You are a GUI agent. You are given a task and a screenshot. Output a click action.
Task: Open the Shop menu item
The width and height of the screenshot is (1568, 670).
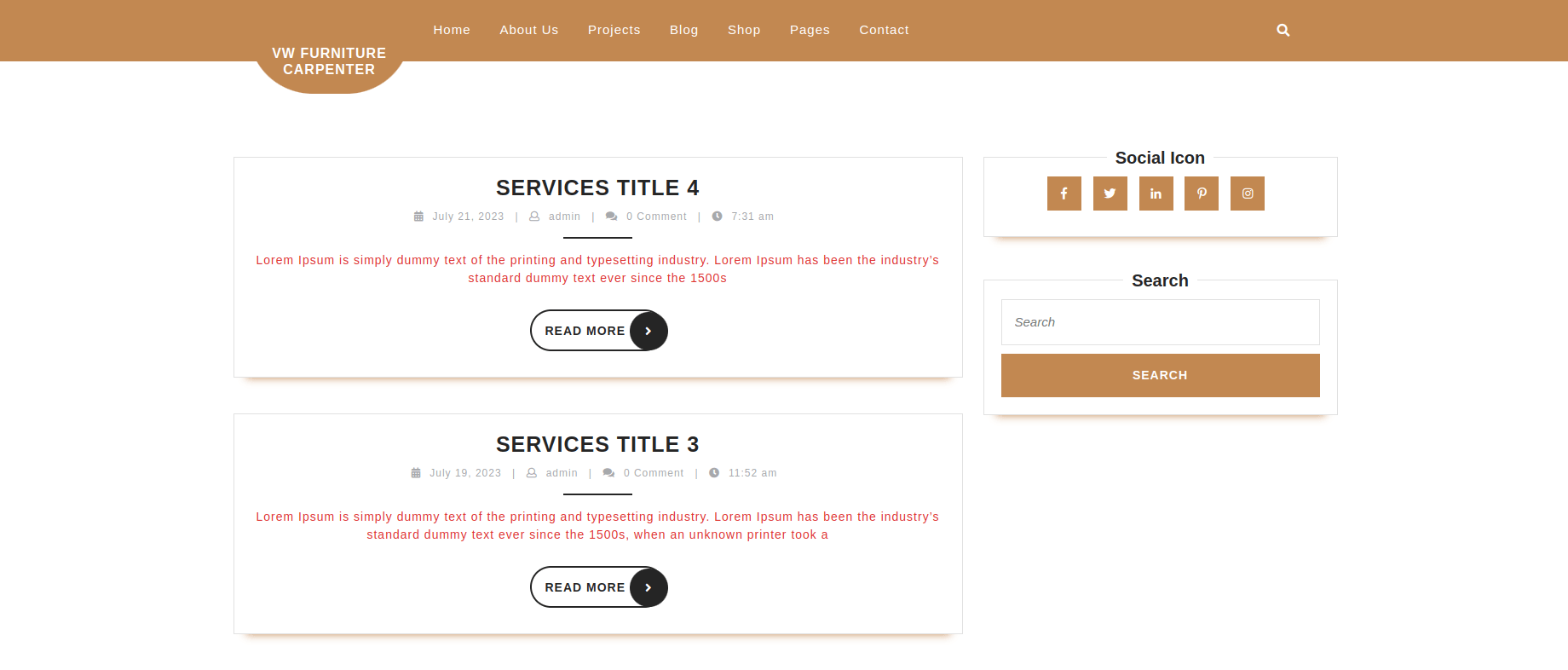tap(743, 30)
